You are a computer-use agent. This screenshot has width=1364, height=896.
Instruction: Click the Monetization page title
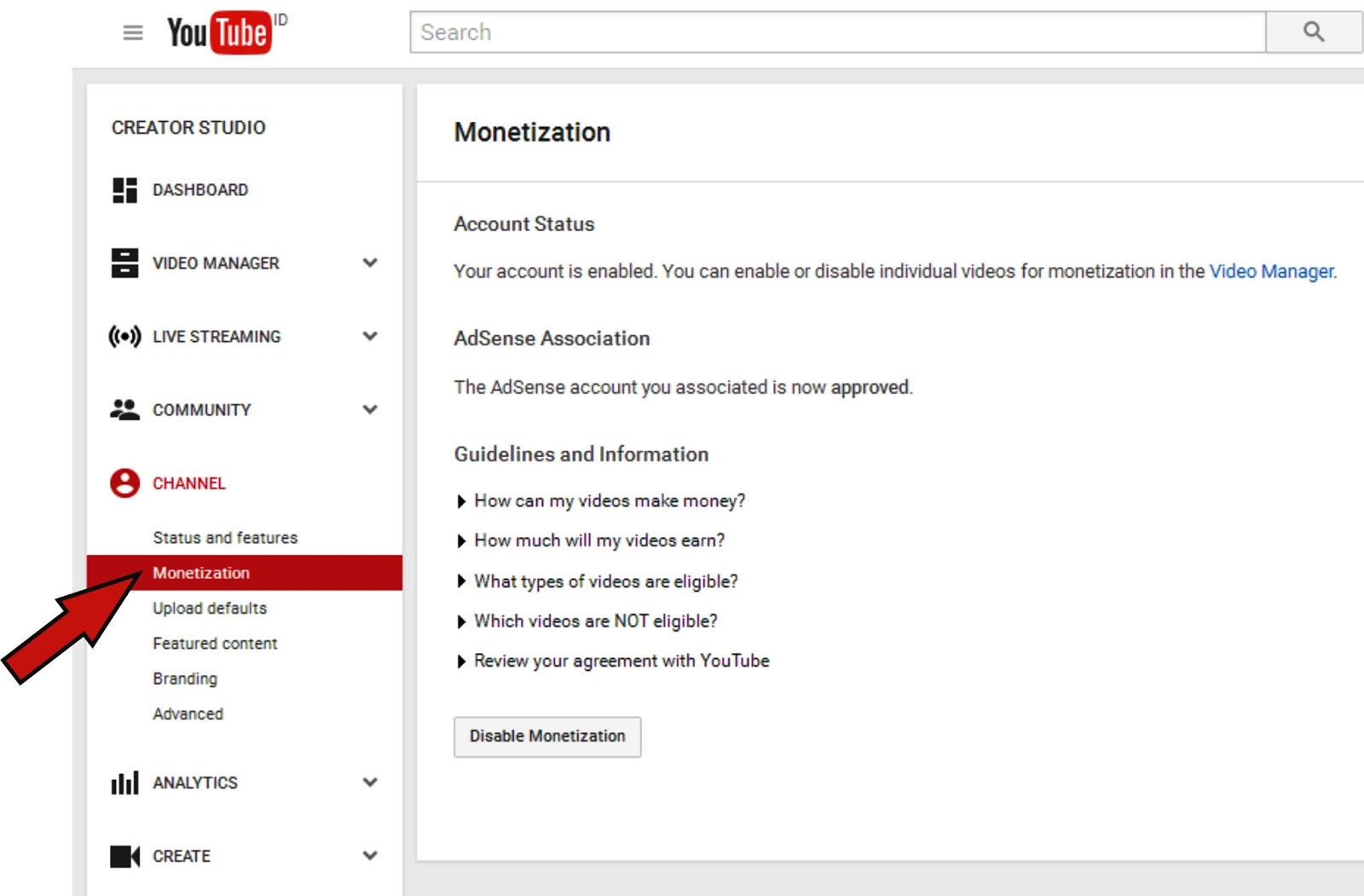(x=532, y=132)
